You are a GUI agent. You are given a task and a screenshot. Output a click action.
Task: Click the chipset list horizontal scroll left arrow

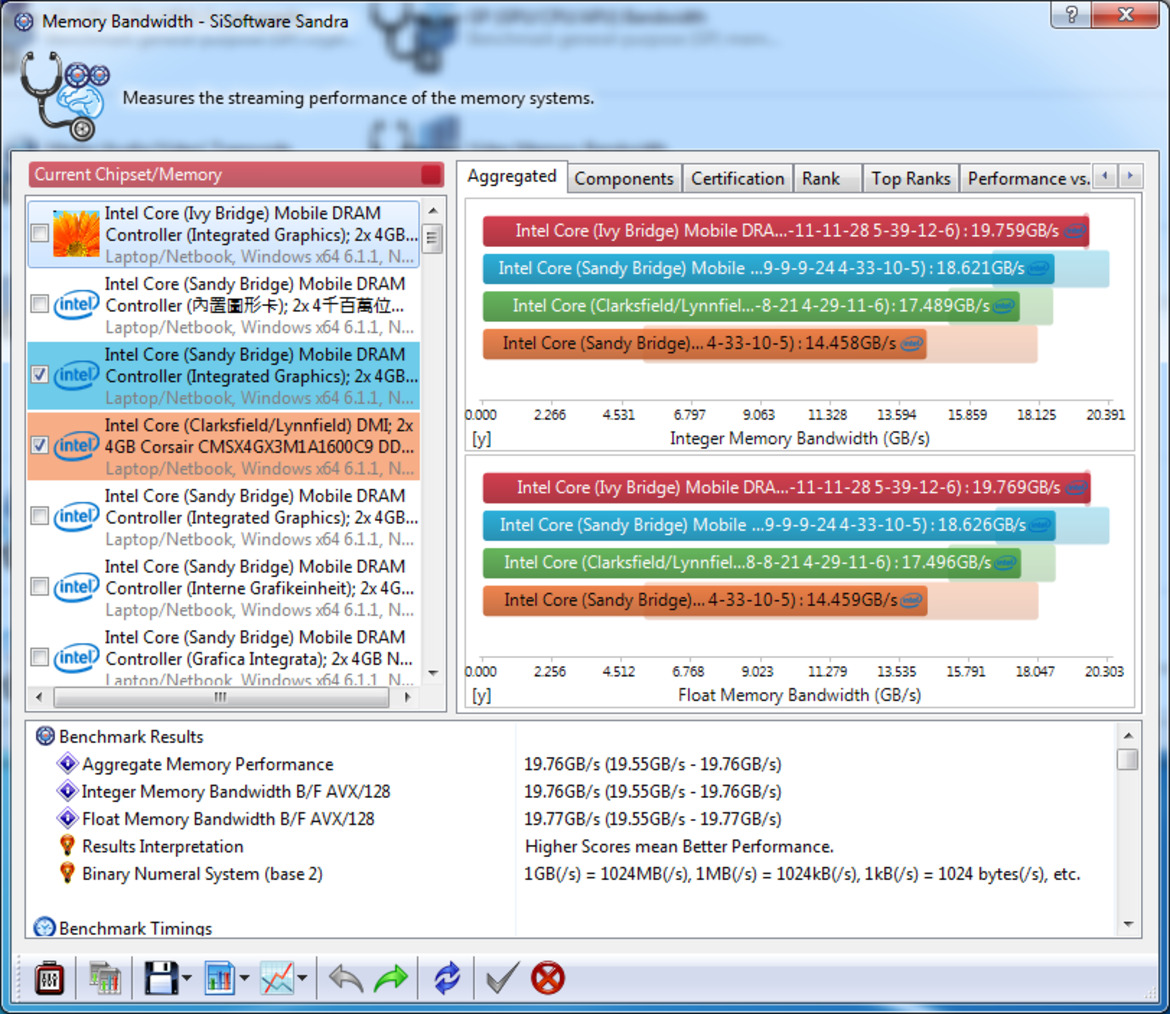[x=40, y=697]
